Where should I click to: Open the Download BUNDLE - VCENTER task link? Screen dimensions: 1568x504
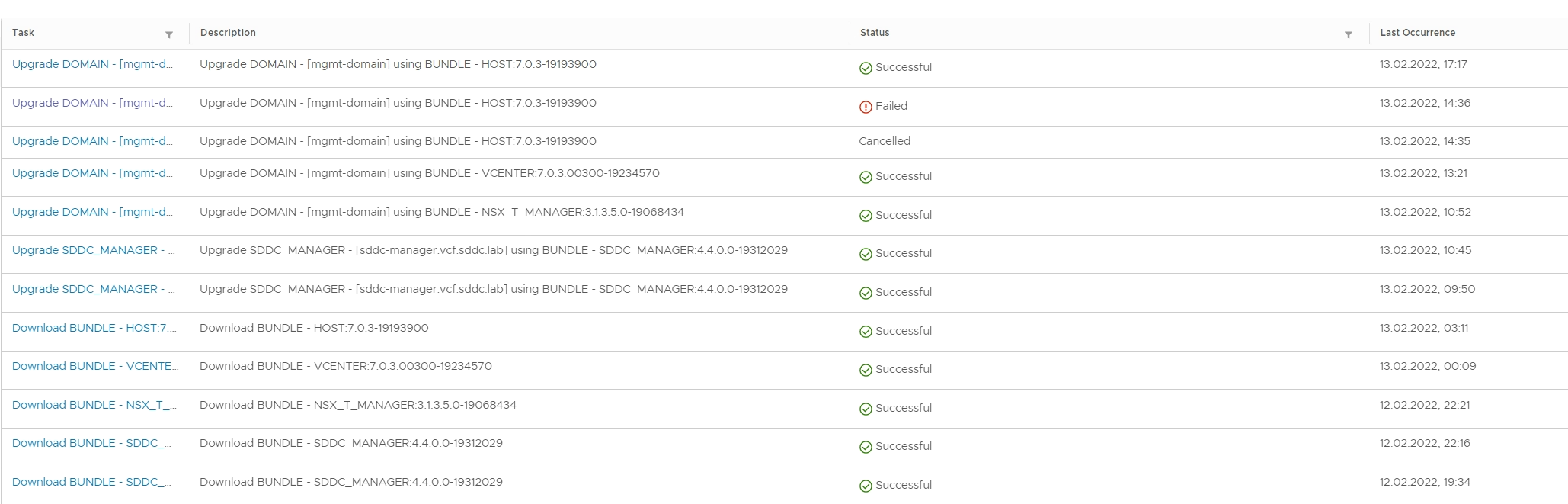tap(95, 366)
